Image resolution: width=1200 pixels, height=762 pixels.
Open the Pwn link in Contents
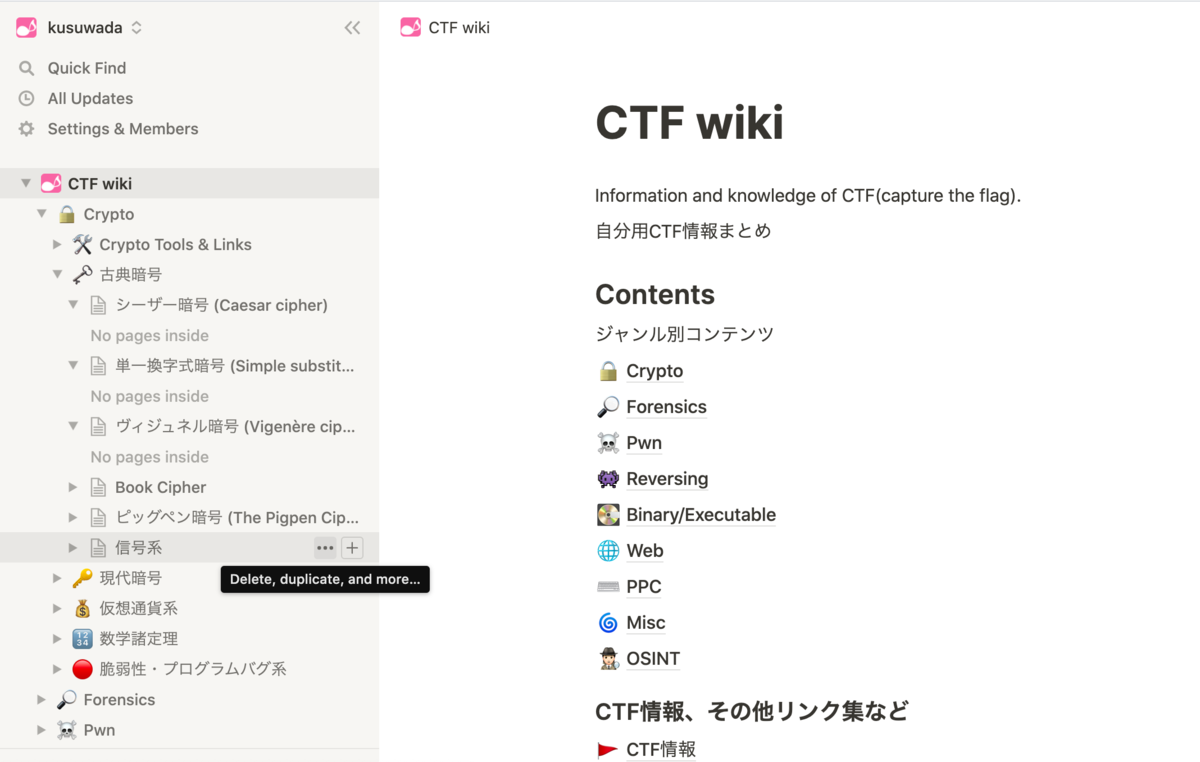(x=644, y=443)
